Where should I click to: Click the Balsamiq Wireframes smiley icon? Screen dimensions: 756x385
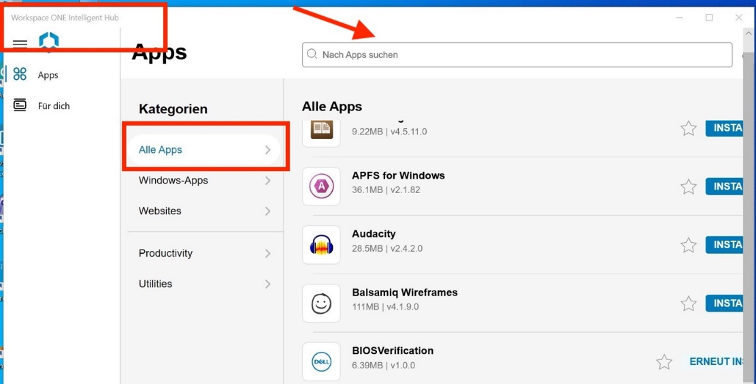tap(322, 304)
